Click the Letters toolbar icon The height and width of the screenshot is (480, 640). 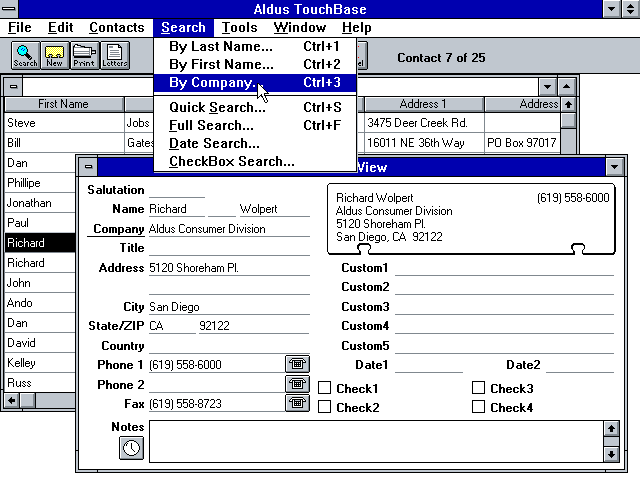[115, 56]
